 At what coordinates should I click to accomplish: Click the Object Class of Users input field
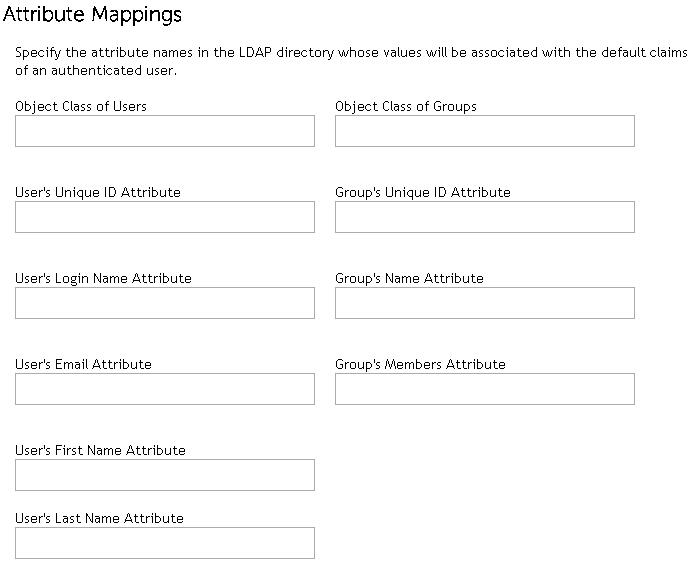point(165,131)
